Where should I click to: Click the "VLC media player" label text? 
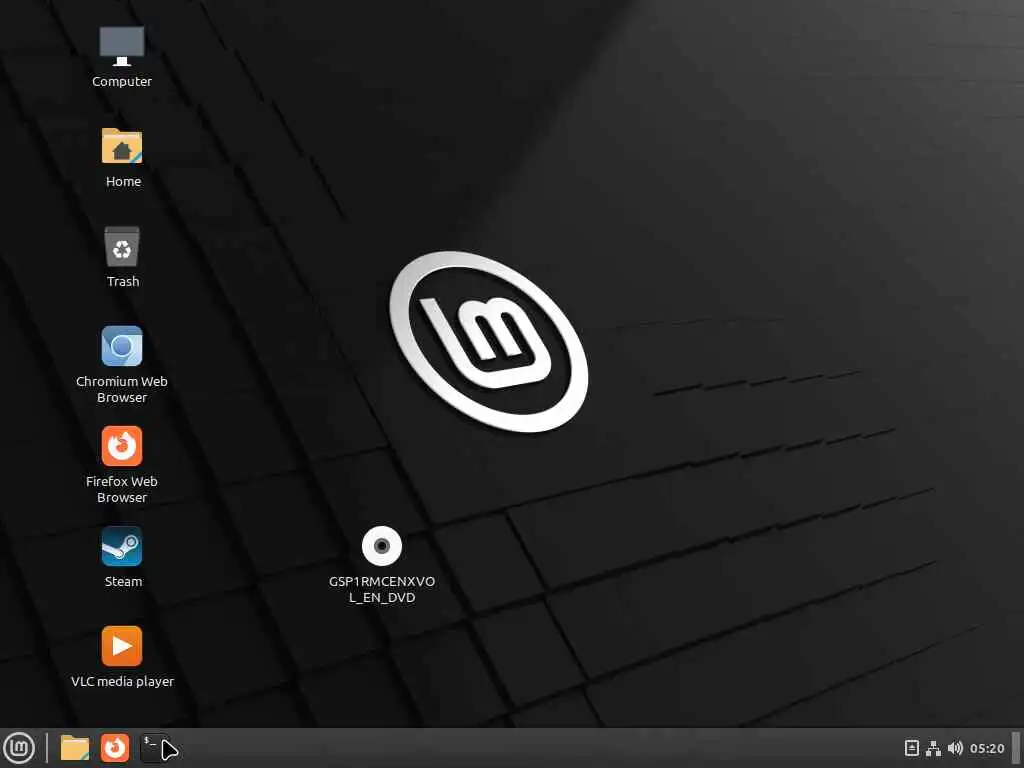click(122, 681)
